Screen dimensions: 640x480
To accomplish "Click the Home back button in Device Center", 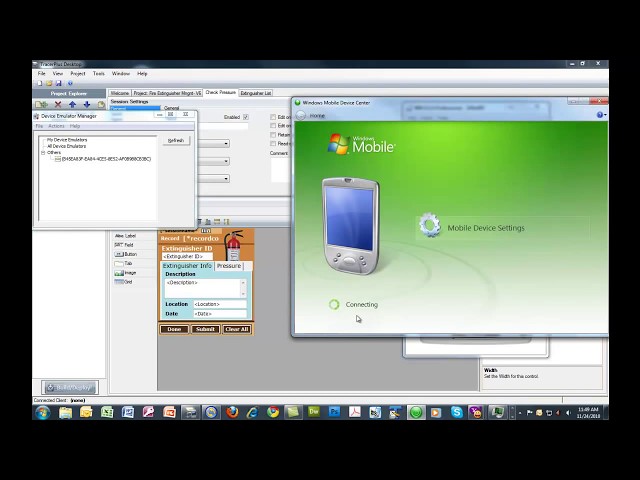I will tap(301, 116).
